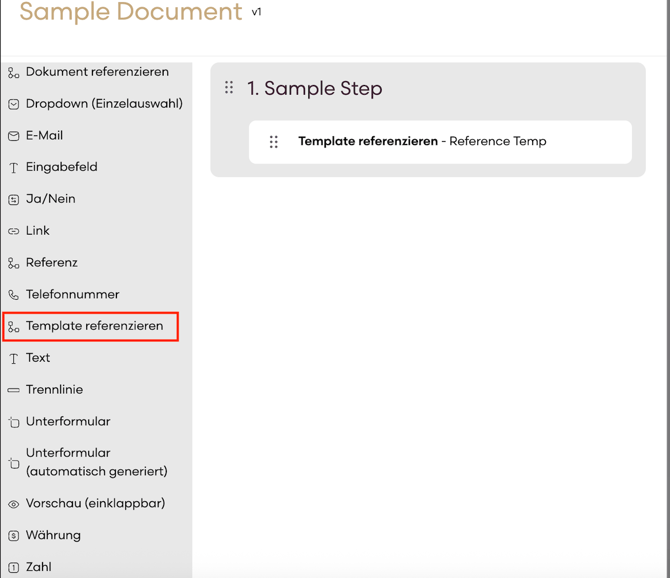Click the Unterformular sidebar item
Viewport: 670px width, 578px height.
coord(68,422)
